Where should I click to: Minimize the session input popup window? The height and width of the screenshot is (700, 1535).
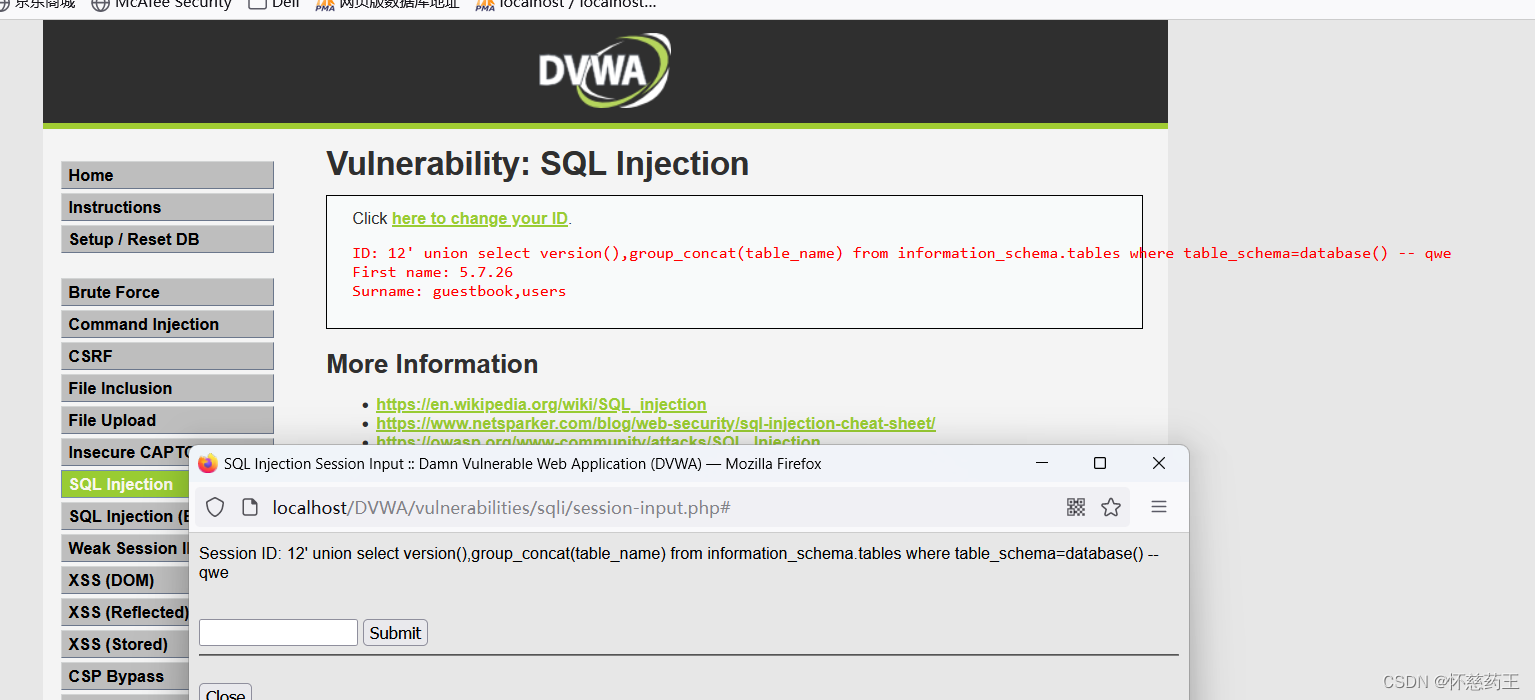pyautogui.click(x=1042, y=463)
